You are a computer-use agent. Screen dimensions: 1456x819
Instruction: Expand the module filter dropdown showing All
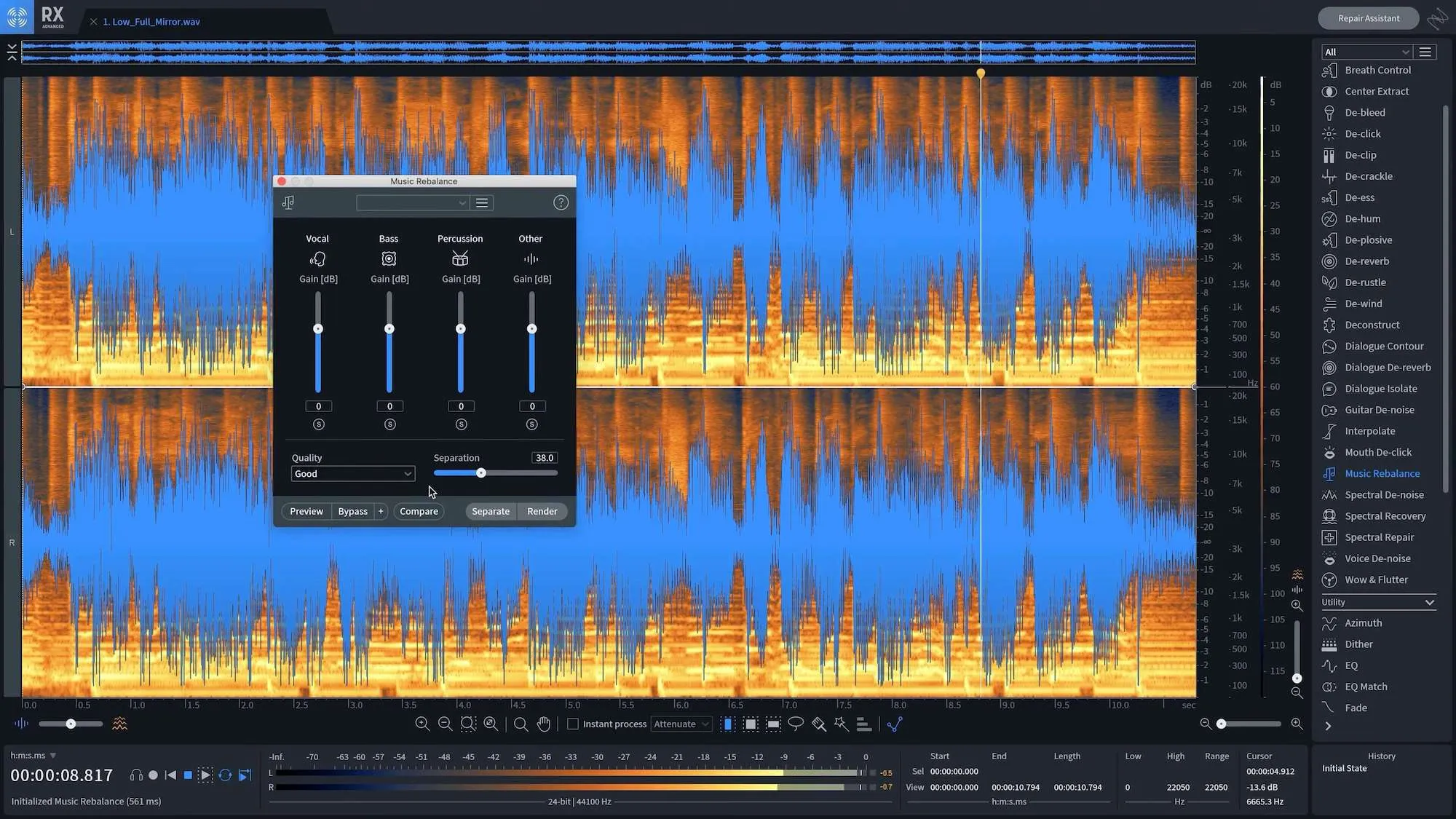click(x=1366, y=52)
